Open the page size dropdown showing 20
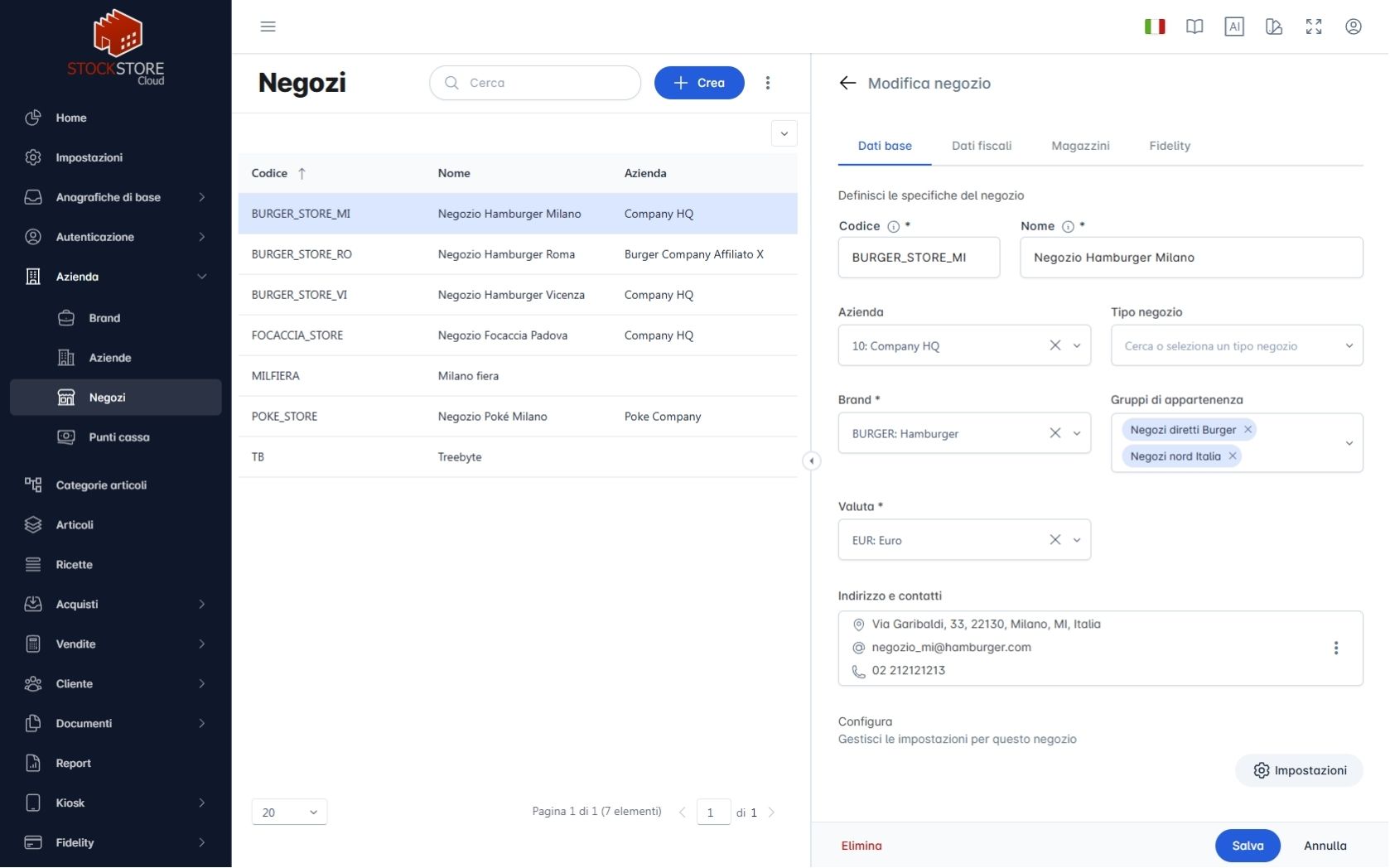 289,813
